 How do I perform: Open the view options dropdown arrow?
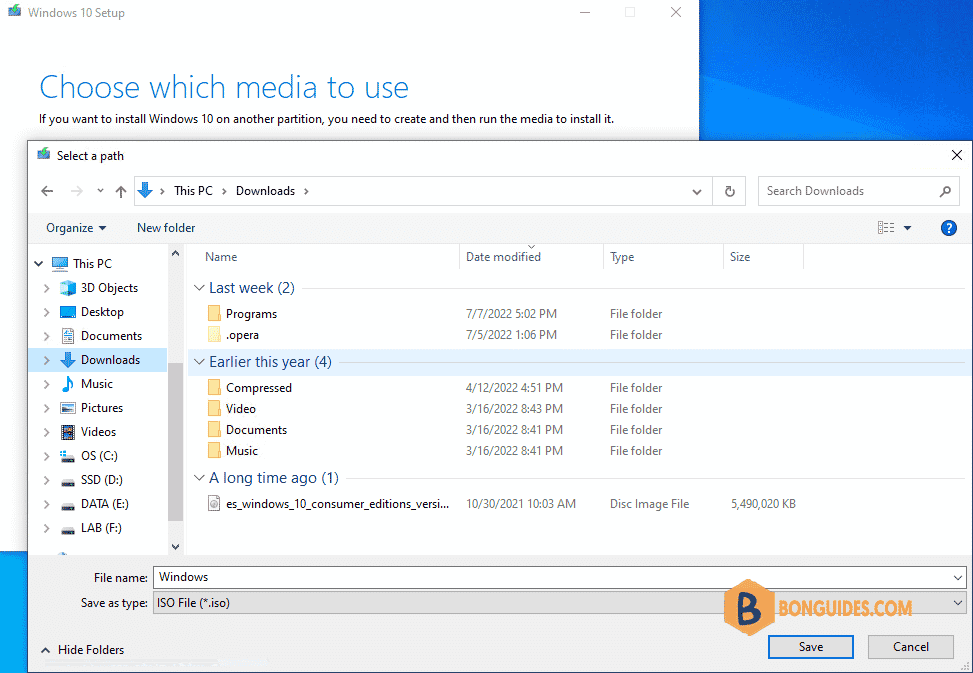pyautogui.click(x=907, y=228)
